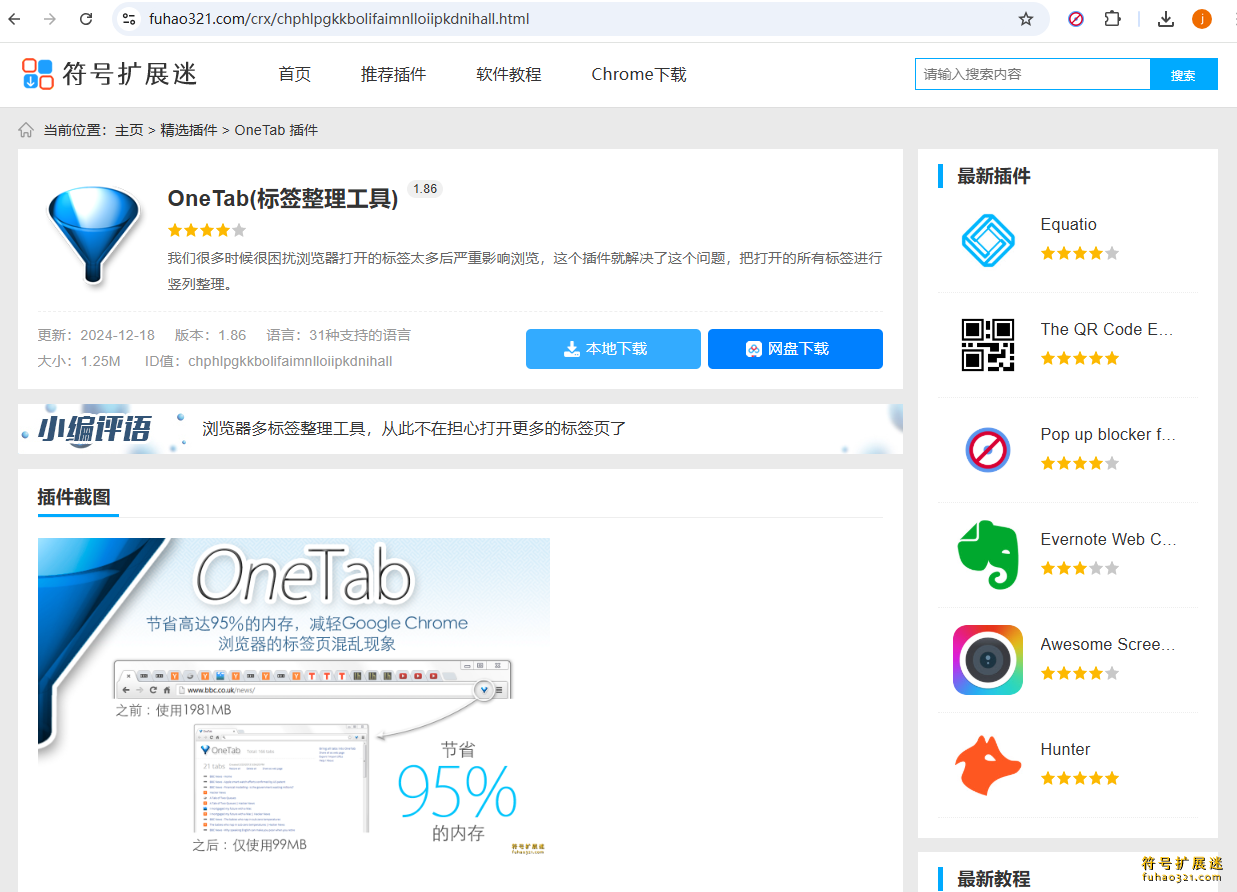Image resolution: width=1237 pixels, height=892 pixels.
Task: Click the home icon in breadcrumb
Action: tap(26, 130)
